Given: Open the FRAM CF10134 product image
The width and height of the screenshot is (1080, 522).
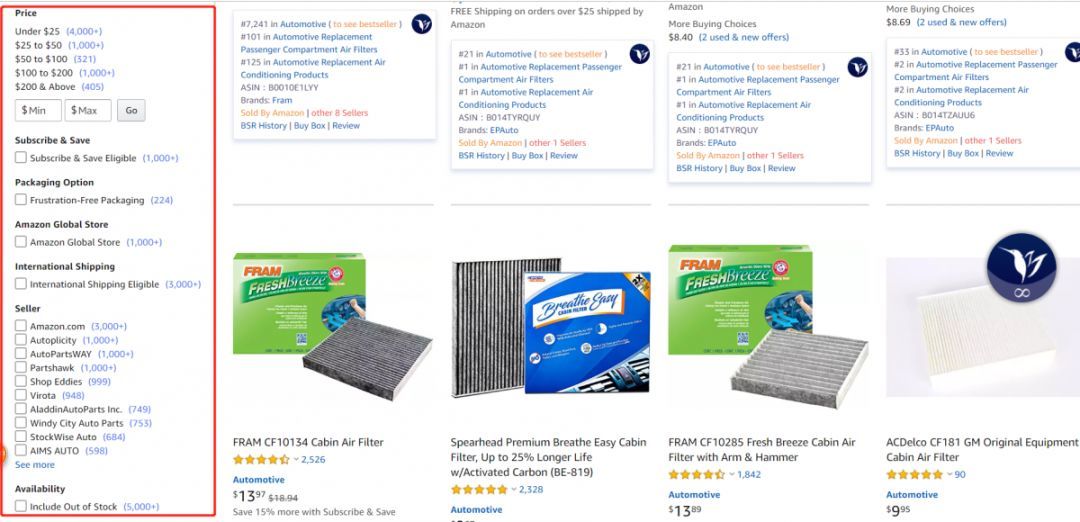Looking at the screenshot, I should pos(333,326).
